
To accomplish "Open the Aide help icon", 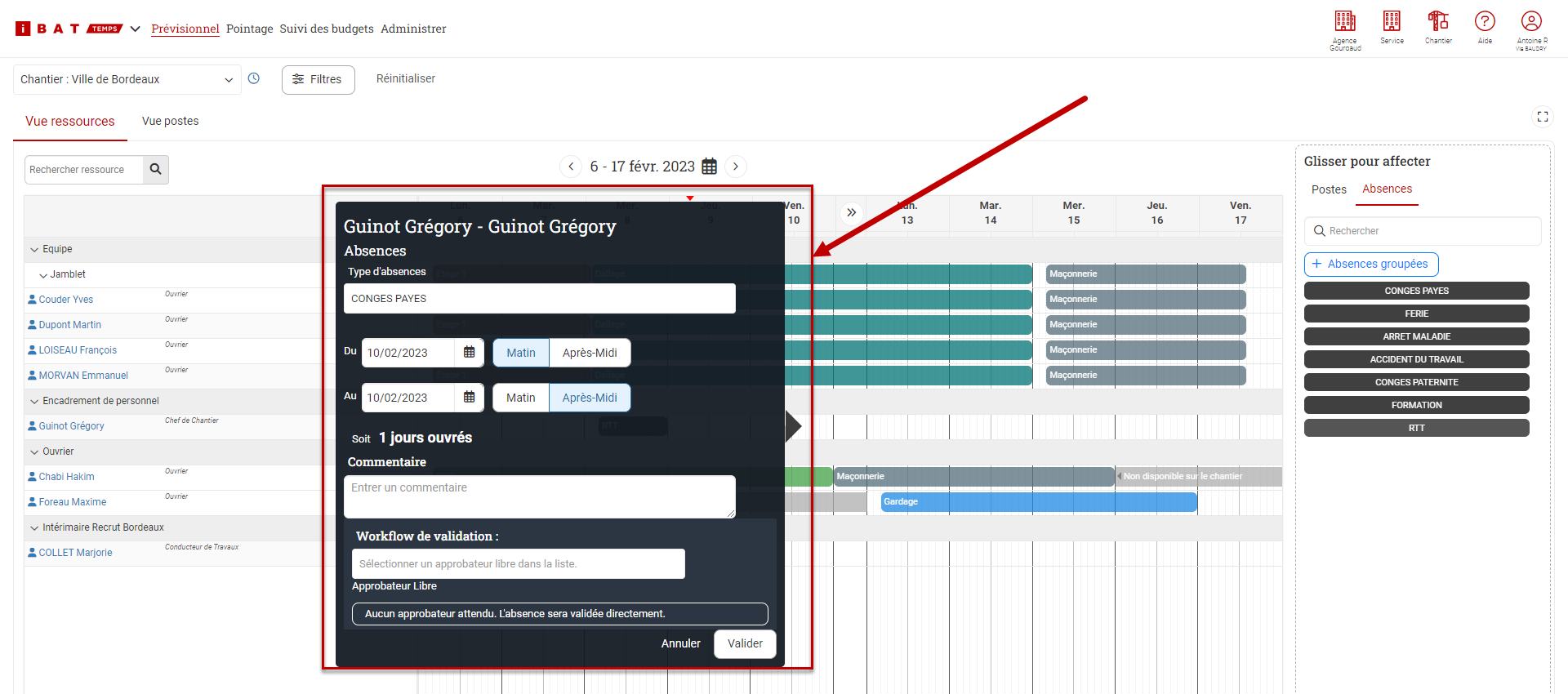I will [x=1485, y=22].
